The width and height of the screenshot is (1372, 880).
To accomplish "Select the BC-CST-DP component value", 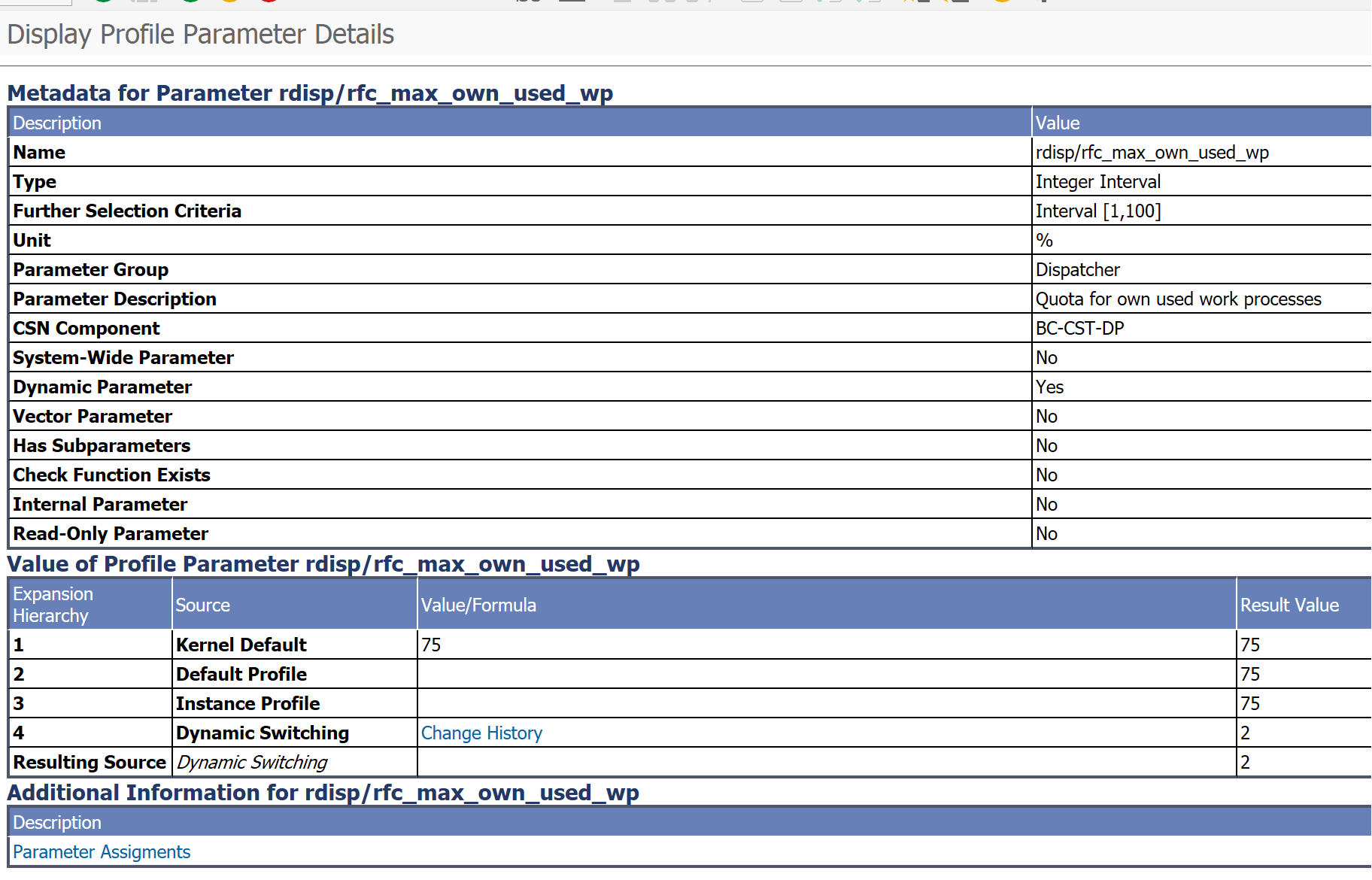I will 1079,329.
